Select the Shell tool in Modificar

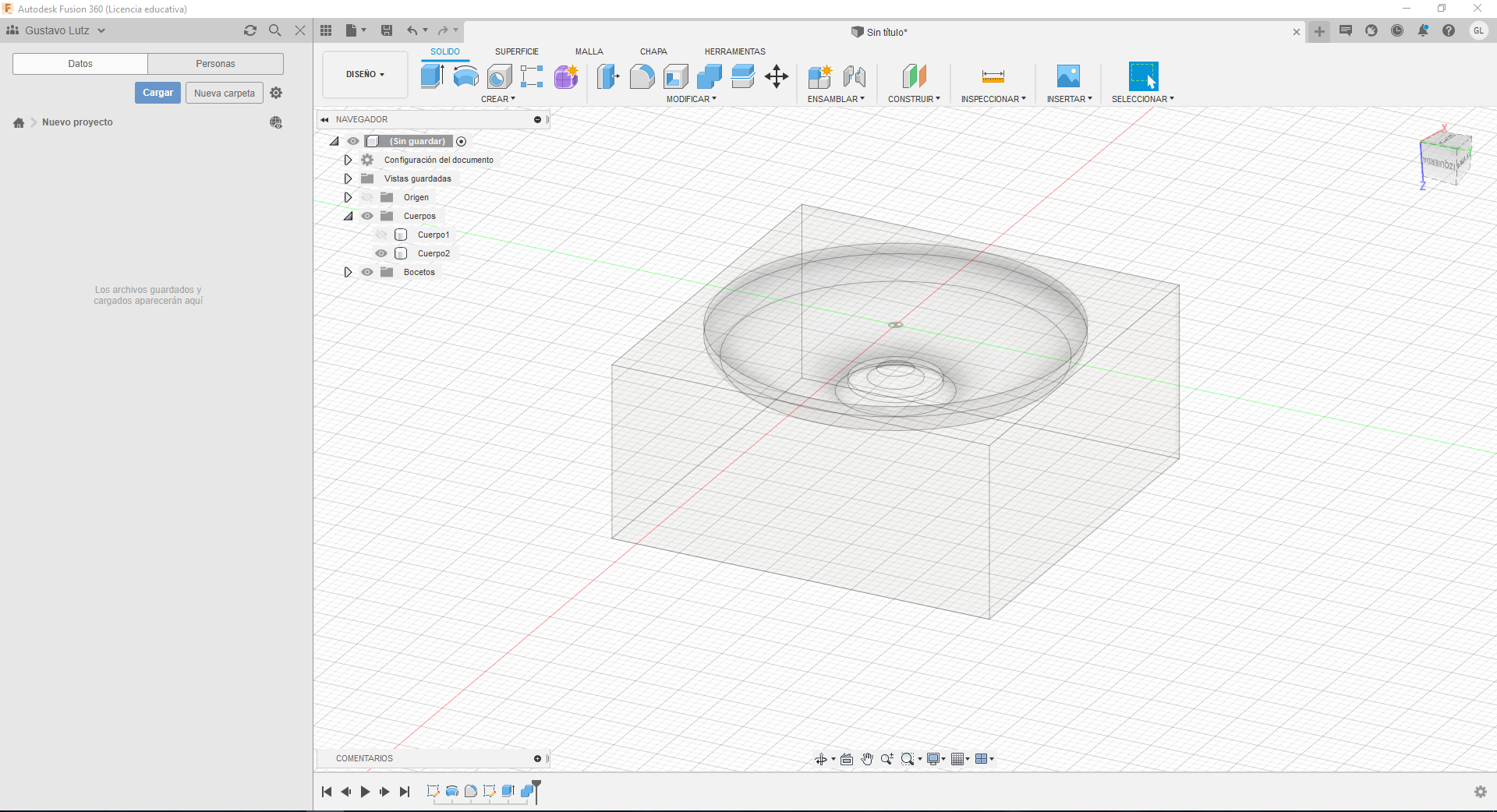676,76
